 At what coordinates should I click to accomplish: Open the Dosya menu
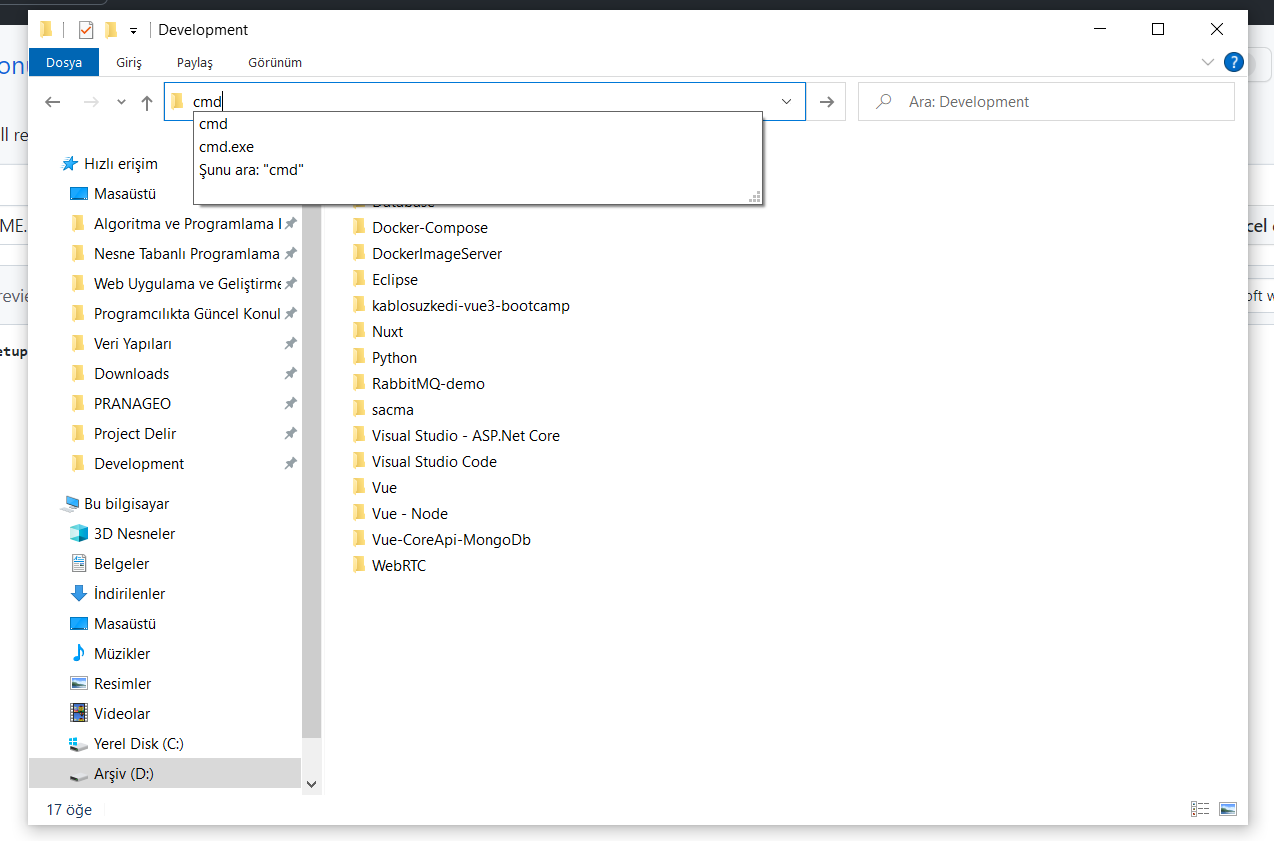coord(63,62)
